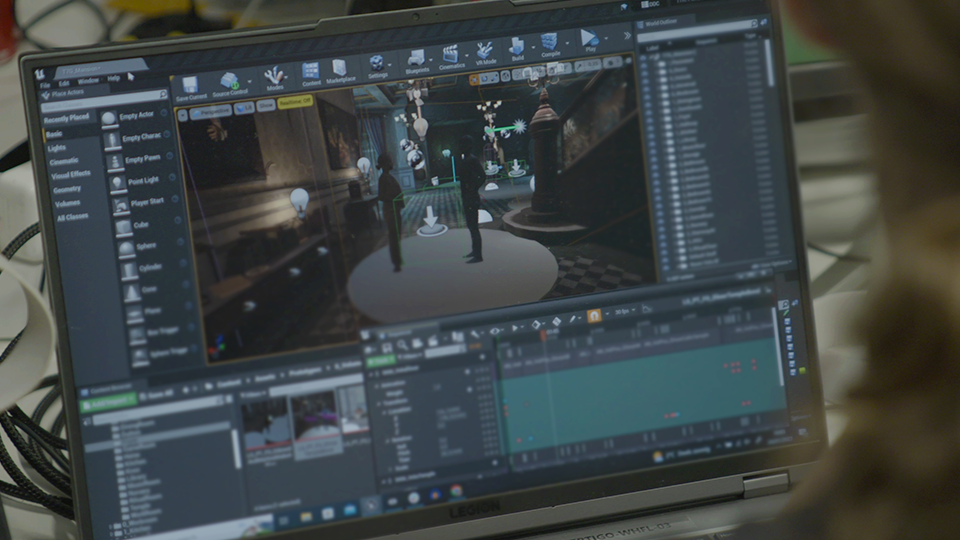The width and height of the screenshot is (960, 540).
Task: Toggle the orange magnet snapping icon in Sequencer
Action: (593, 316)
